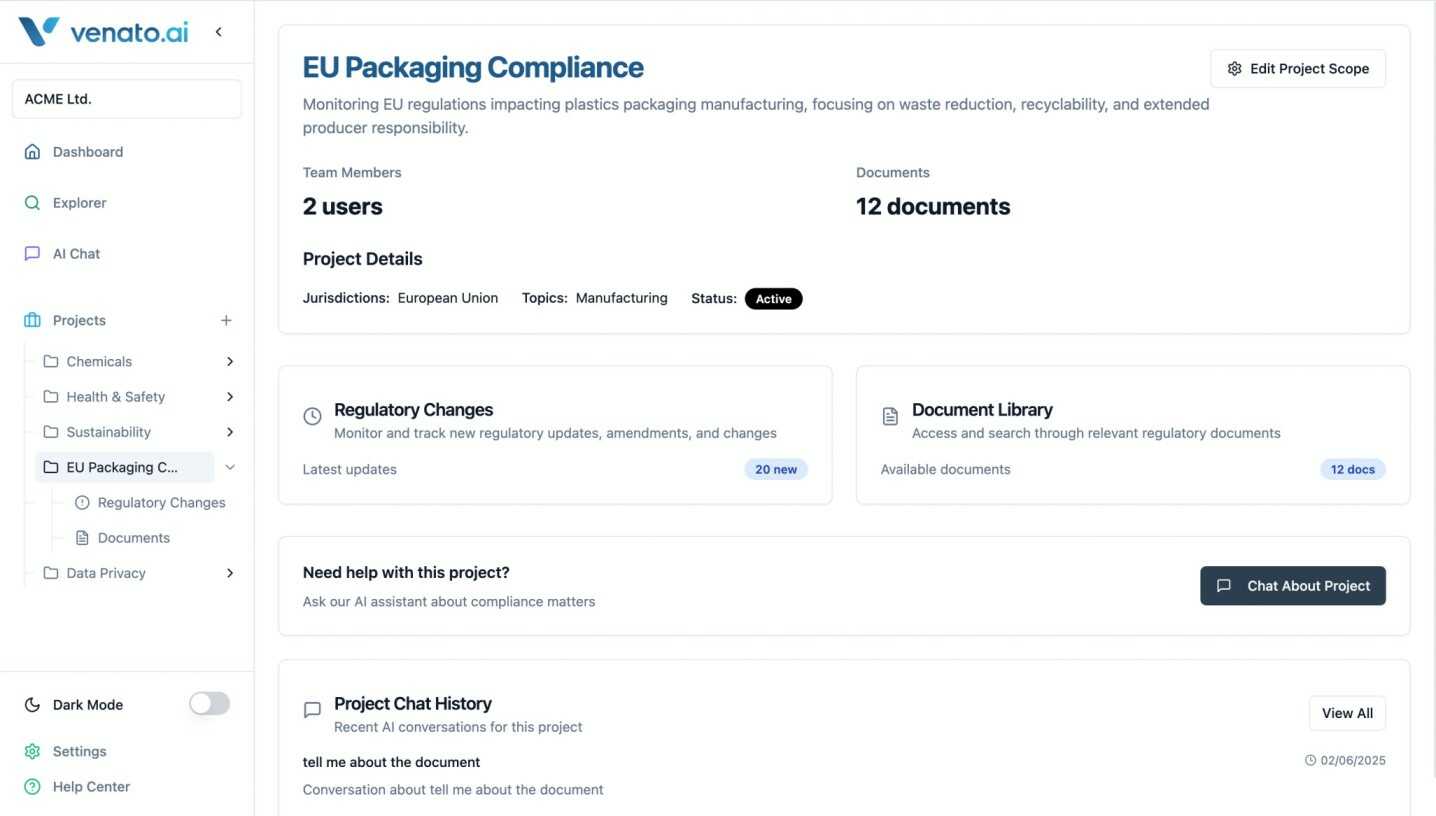The width and height of the screenshot is (1436, 816).
Task: Toggle the Dark Mode switch
Action: click(209, 704)
